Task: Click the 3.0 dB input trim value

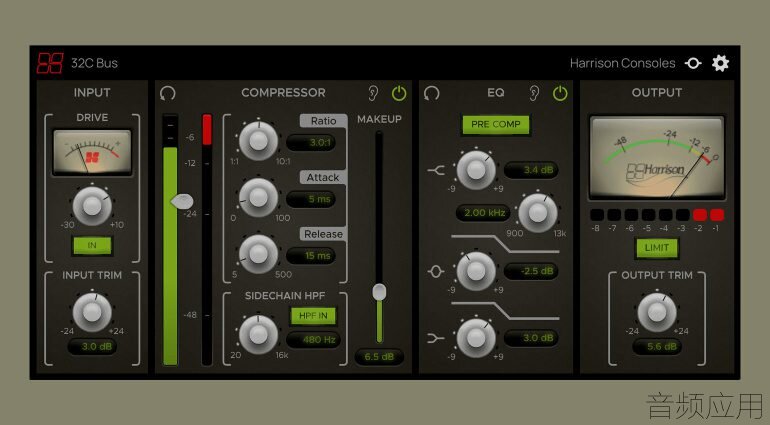Action: coord(92,346)
